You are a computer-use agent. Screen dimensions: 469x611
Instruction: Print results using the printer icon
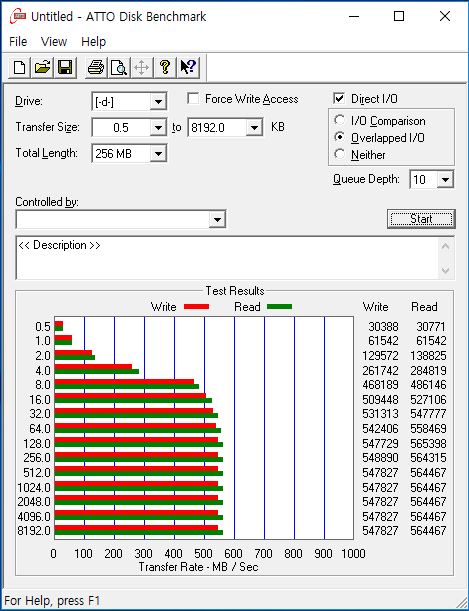tap(96, 68)
